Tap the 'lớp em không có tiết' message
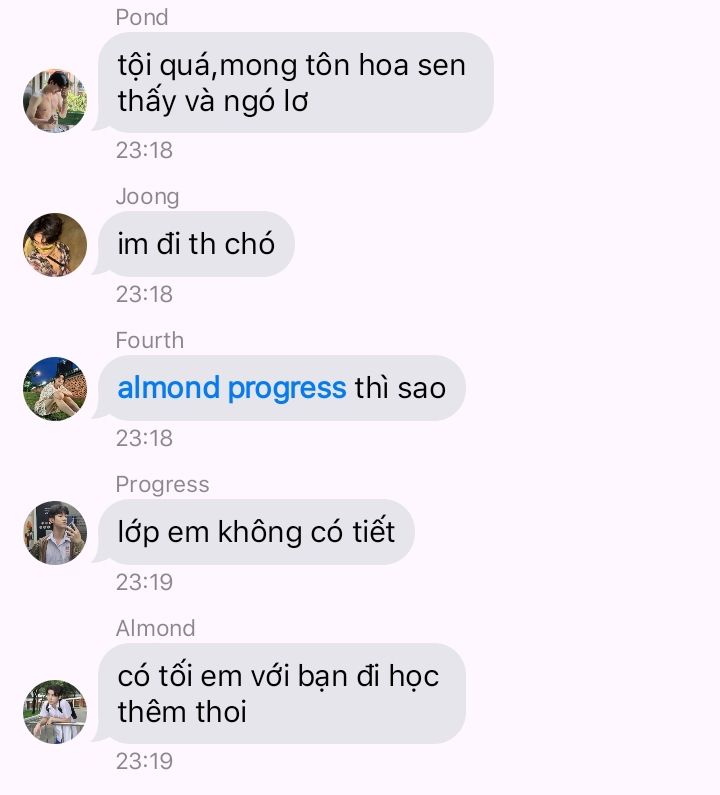Image resolution: width=720 pixels, height=795 pixels. 256,532
